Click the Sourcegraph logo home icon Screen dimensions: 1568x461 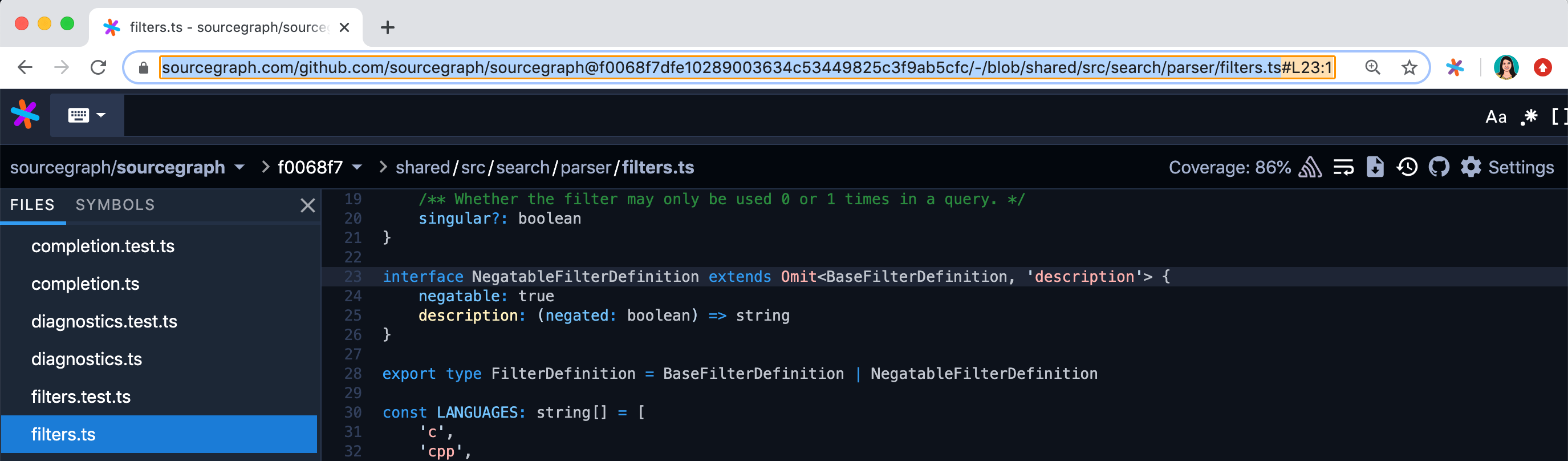25,115
